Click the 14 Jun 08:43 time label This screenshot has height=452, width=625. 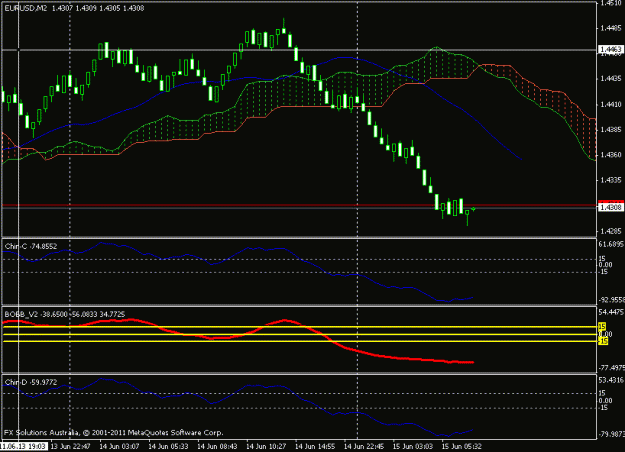coord(217,446)
